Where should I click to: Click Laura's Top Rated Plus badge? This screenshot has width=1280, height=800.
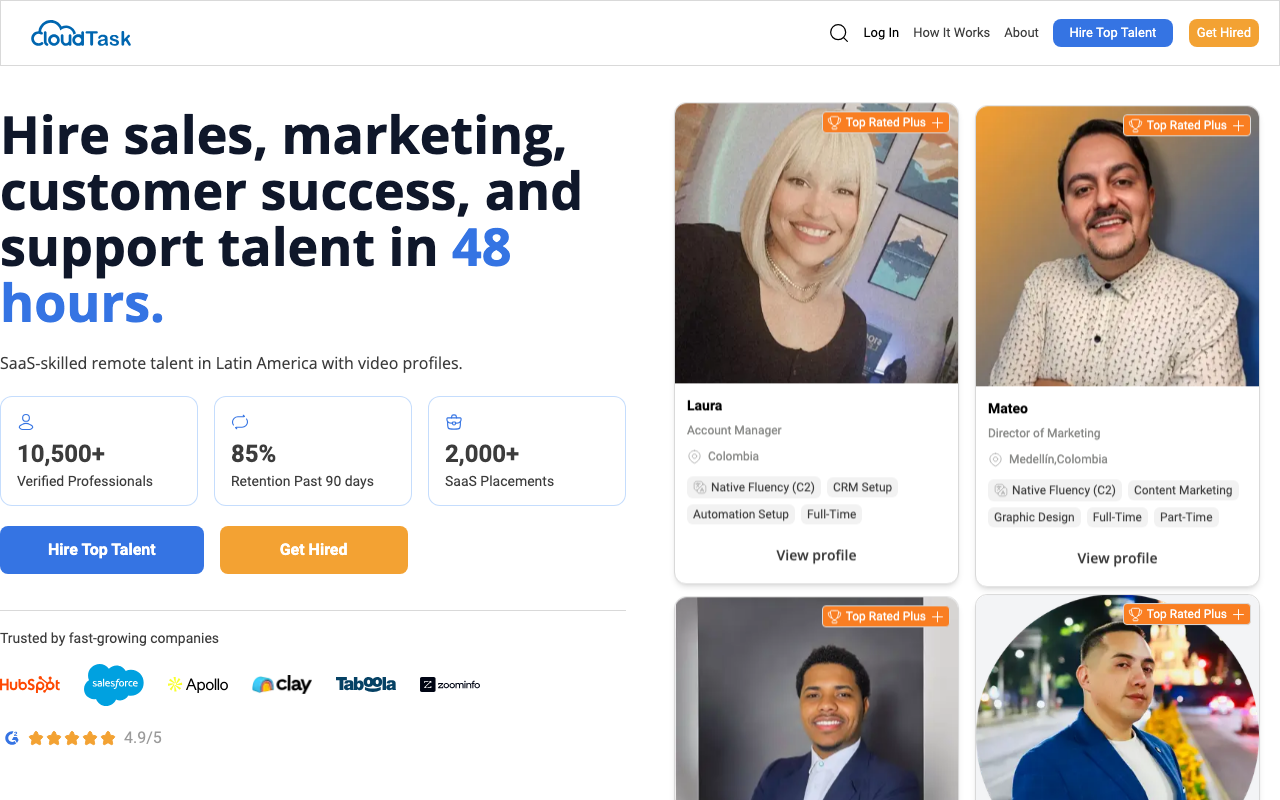pyautogui.click(x=886, y=122)
